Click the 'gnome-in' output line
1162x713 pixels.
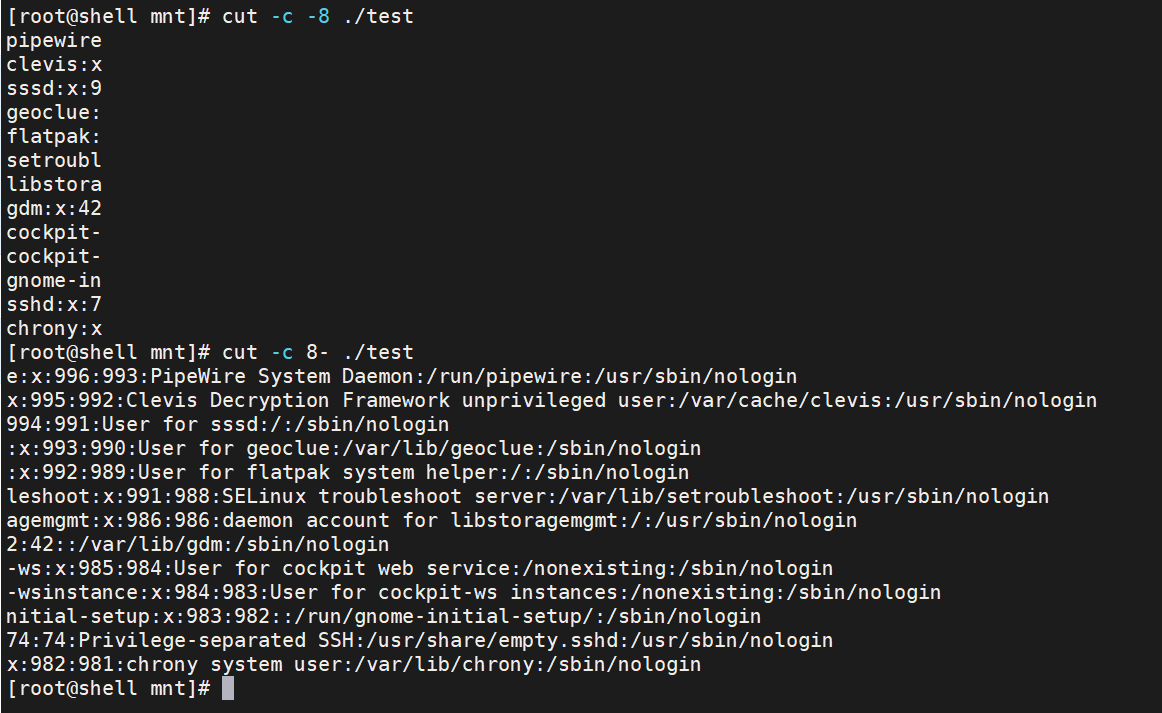(x=54, y=280)
